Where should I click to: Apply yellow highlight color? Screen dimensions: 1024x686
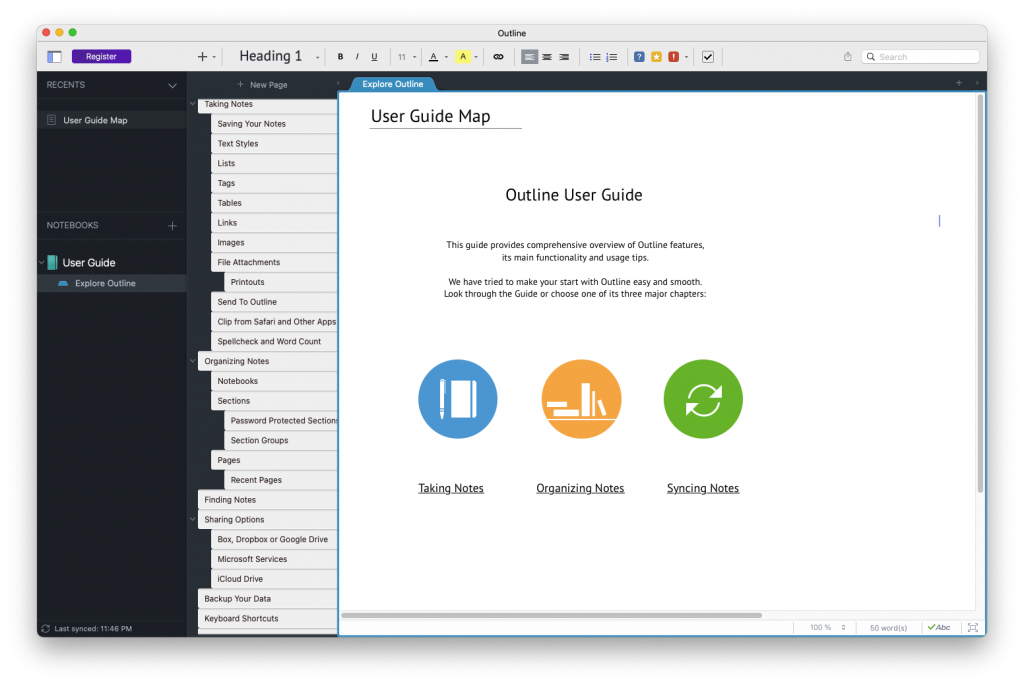(x=462, y=57)
